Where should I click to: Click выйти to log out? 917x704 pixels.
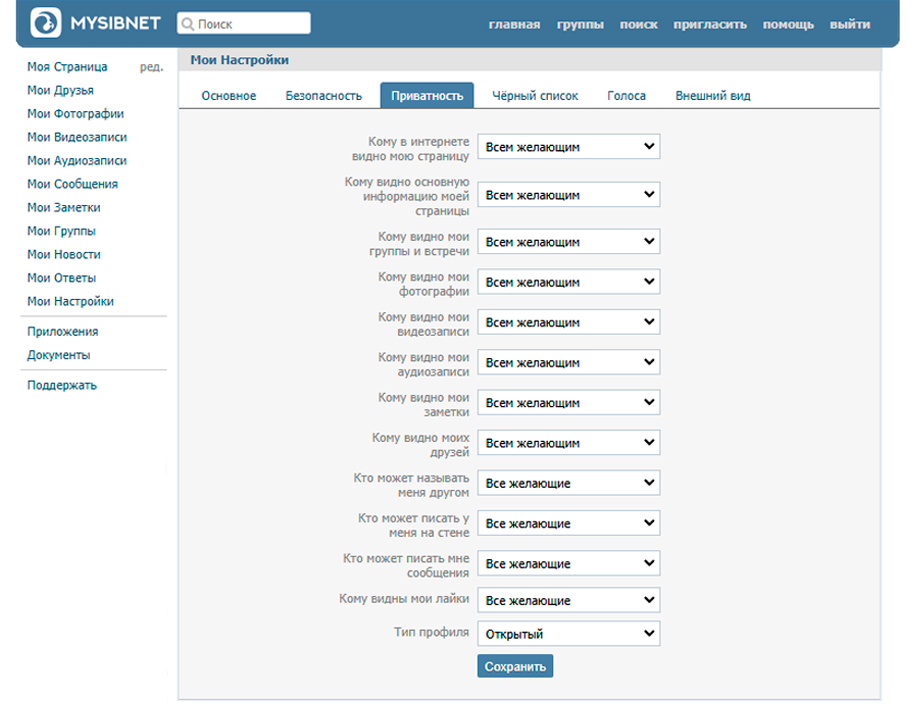[849, 24]
